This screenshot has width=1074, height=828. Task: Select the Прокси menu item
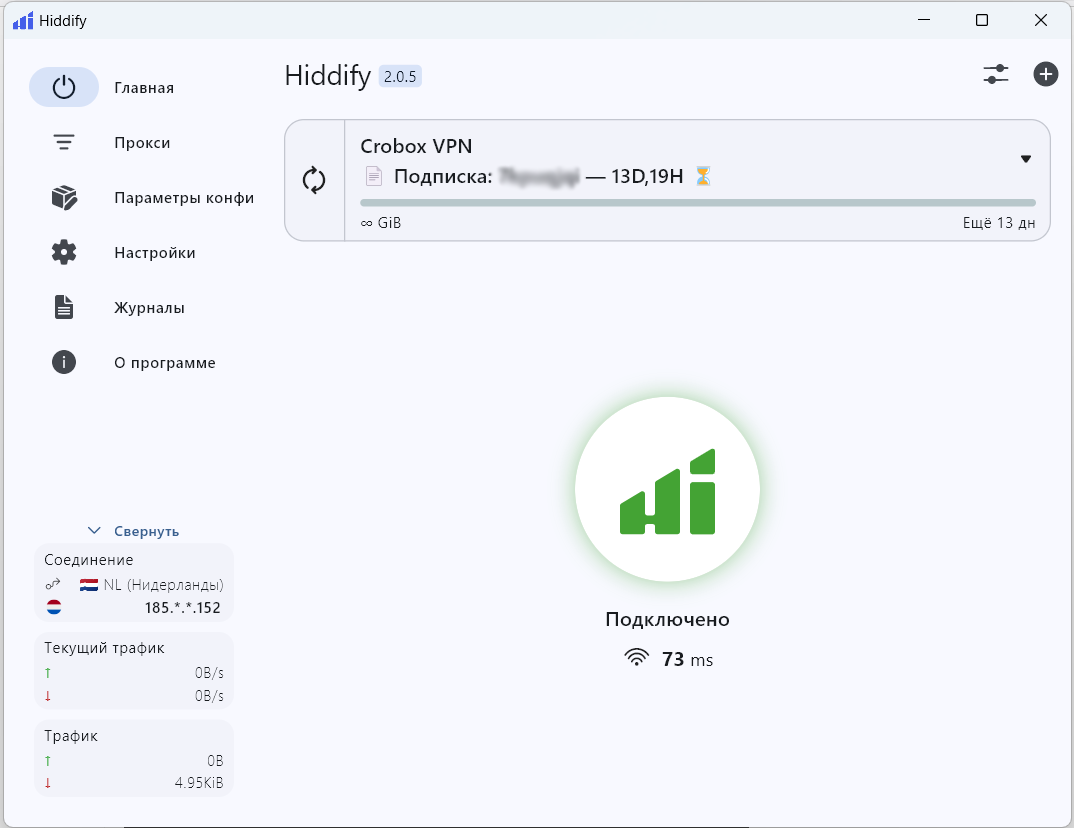tap(142, 143)
